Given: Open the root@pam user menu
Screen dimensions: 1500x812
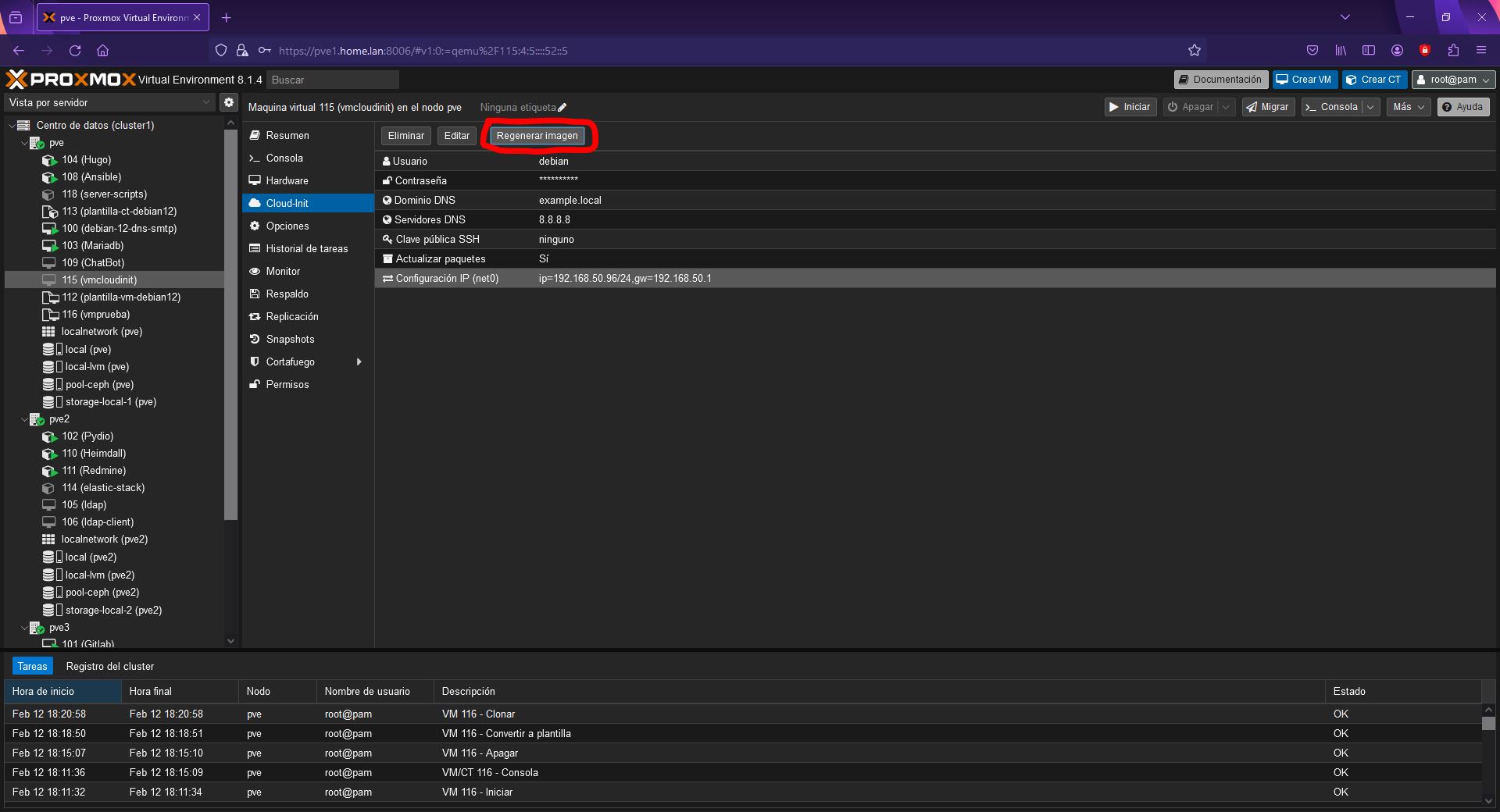Looking at the screenshot, I should point(1453,80).
